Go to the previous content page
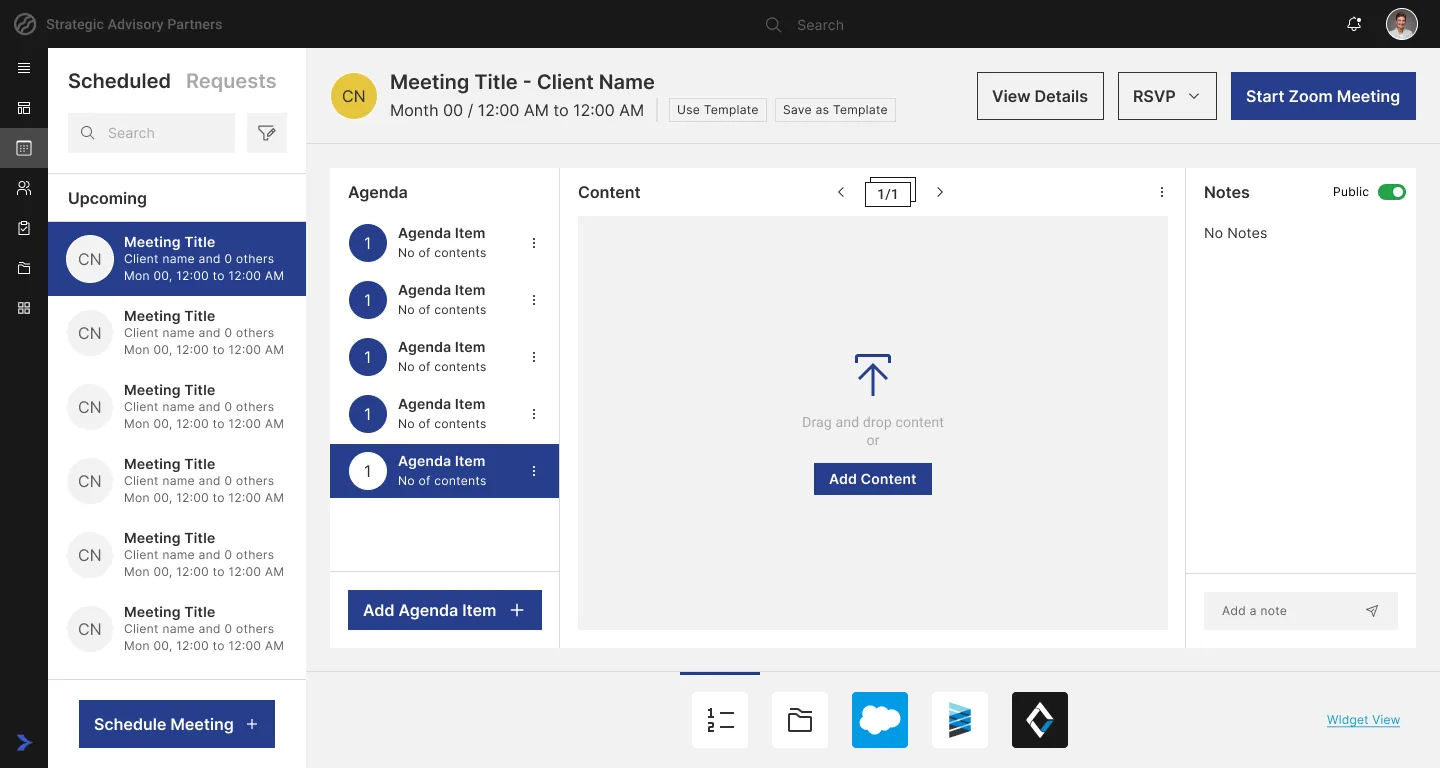Screen dimensions: 1440x768 click(841, 192)
